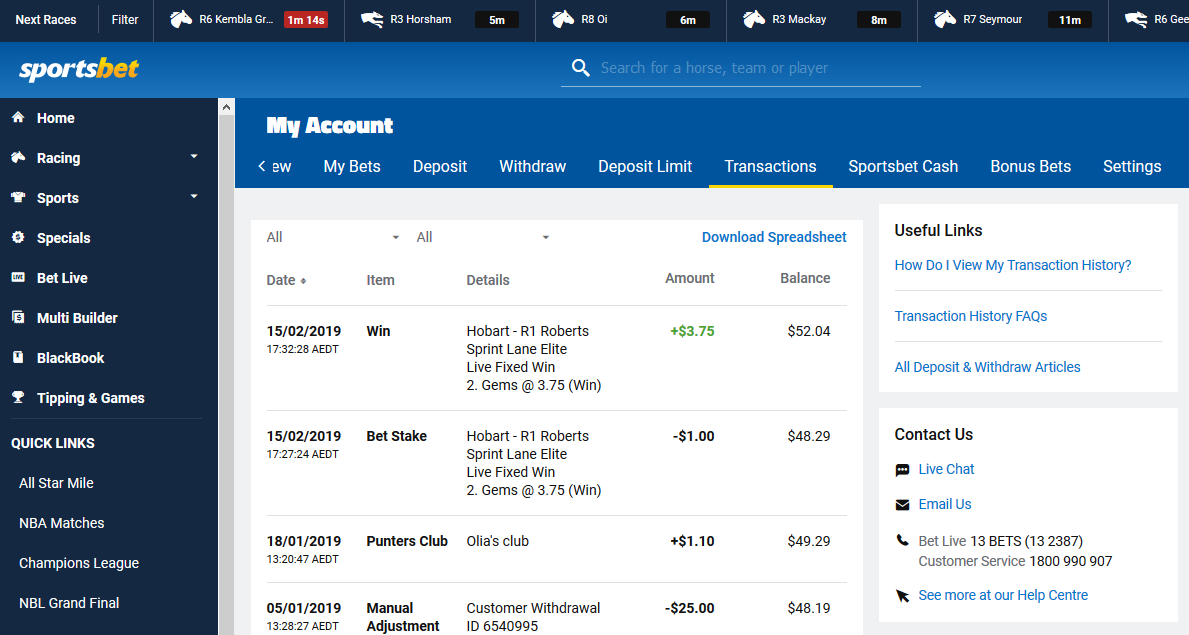
Task: Click the 5m countdown for R3 Horsham
Action: (x=497, y=20)
